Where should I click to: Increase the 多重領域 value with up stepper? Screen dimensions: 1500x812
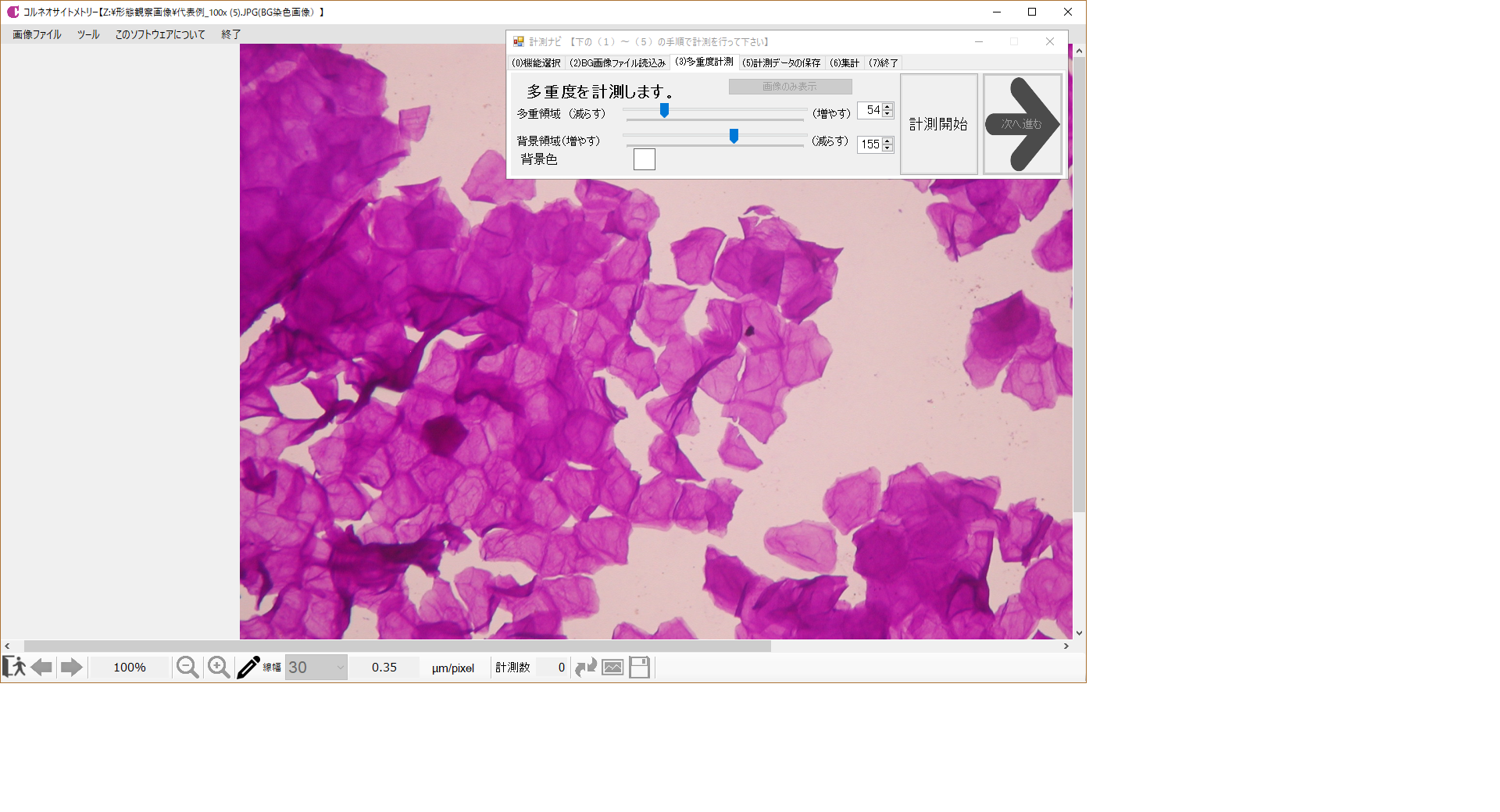tap(887, 106)
